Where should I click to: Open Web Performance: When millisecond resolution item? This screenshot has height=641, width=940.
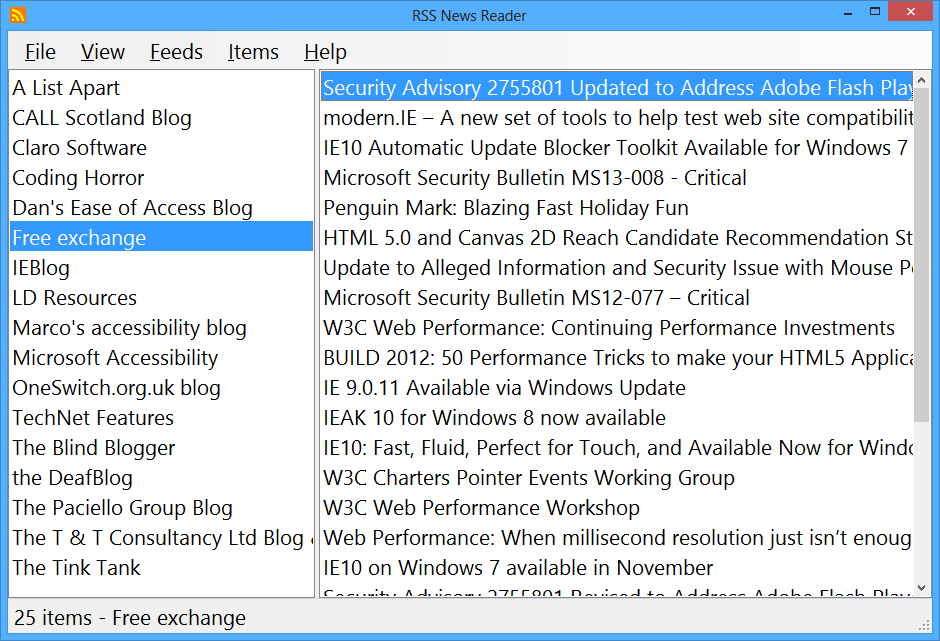coord(617,537)
